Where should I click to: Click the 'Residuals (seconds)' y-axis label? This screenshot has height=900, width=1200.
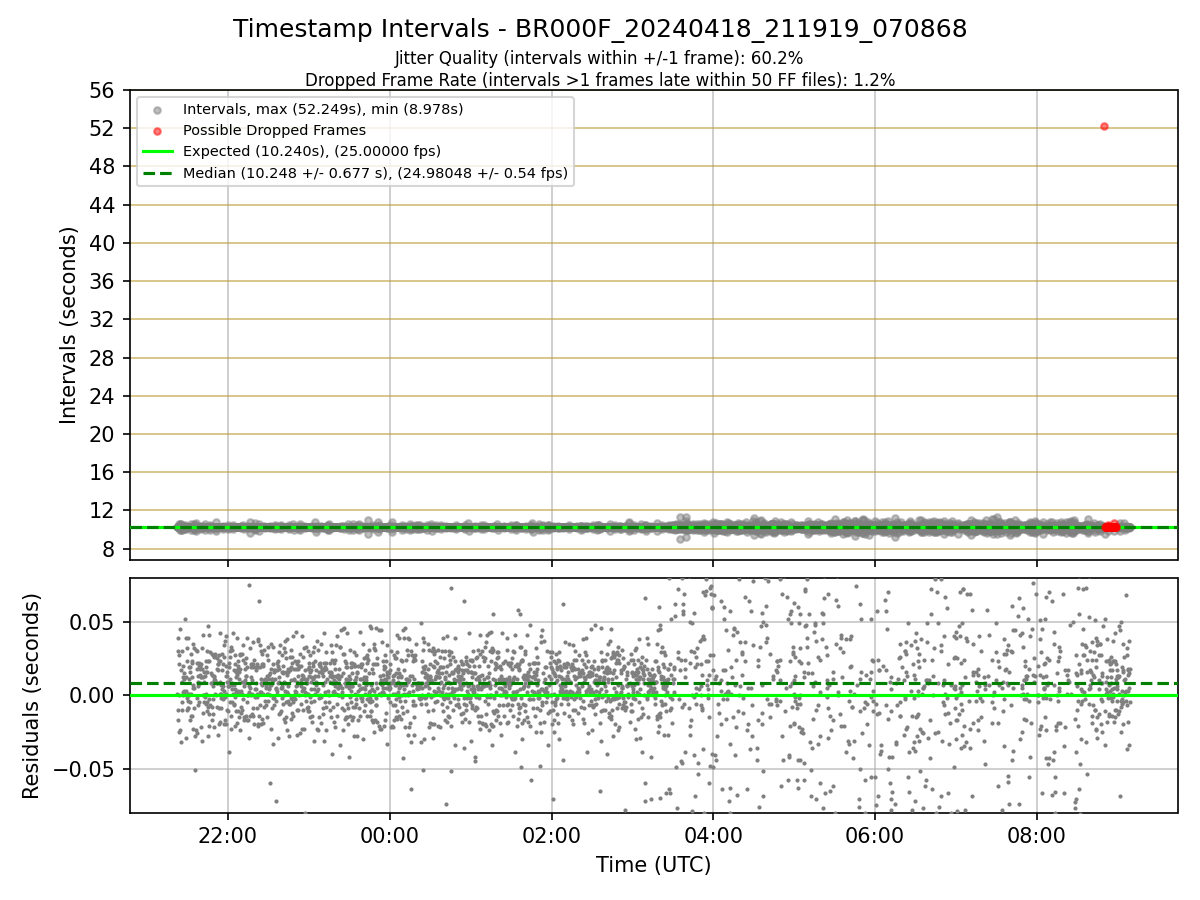click(x=31, y=696)
